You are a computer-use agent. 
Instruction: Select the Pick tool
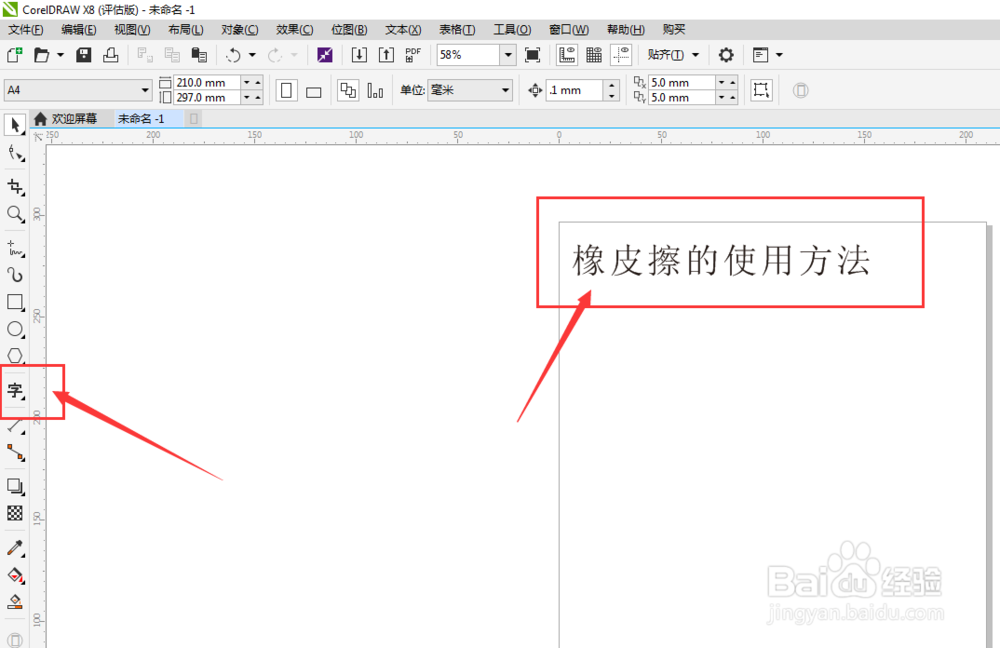pyautogui.click(x=14, y=124)
